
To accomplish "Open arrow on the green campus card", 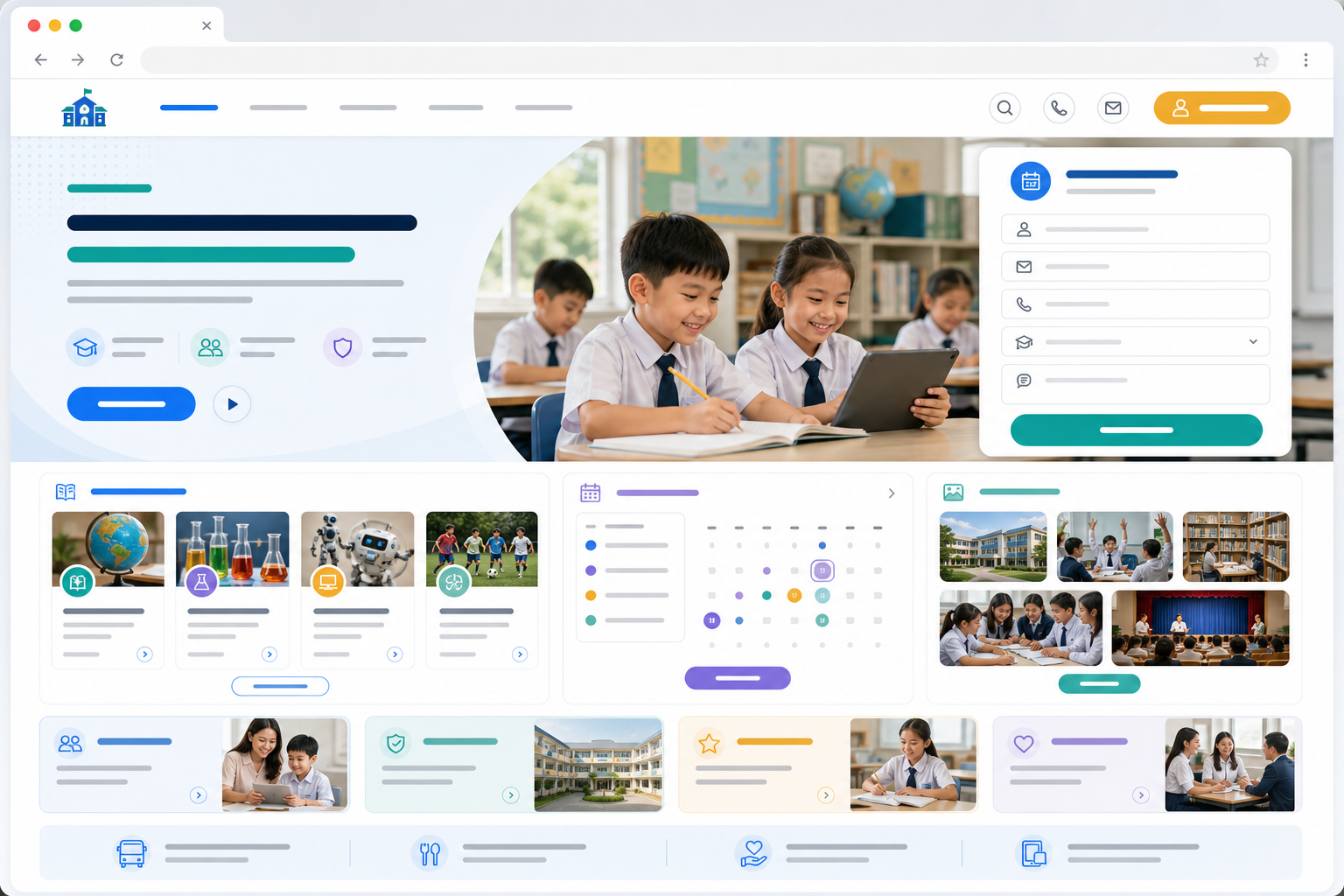I will (x=511, y=795).
